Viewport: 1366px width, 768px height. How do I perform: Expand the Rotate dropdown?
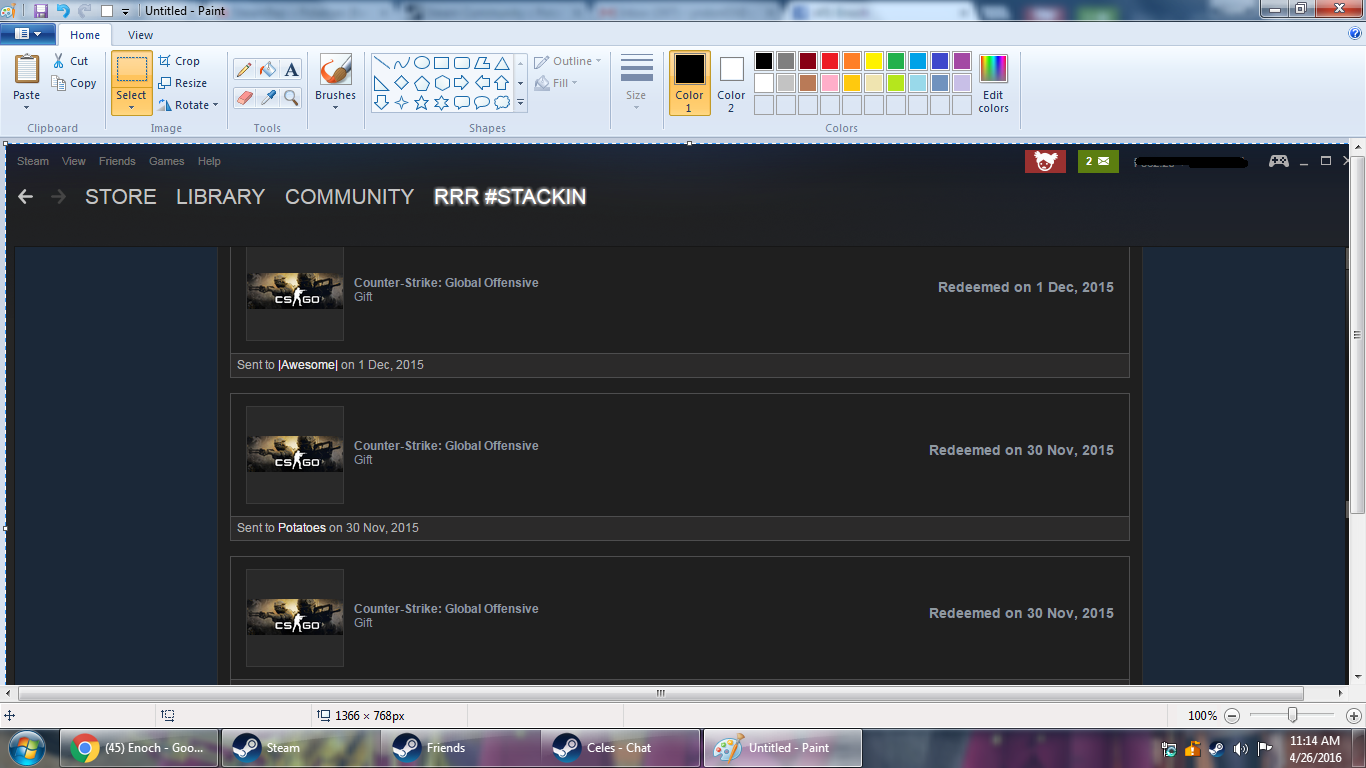tap(215, 105)
